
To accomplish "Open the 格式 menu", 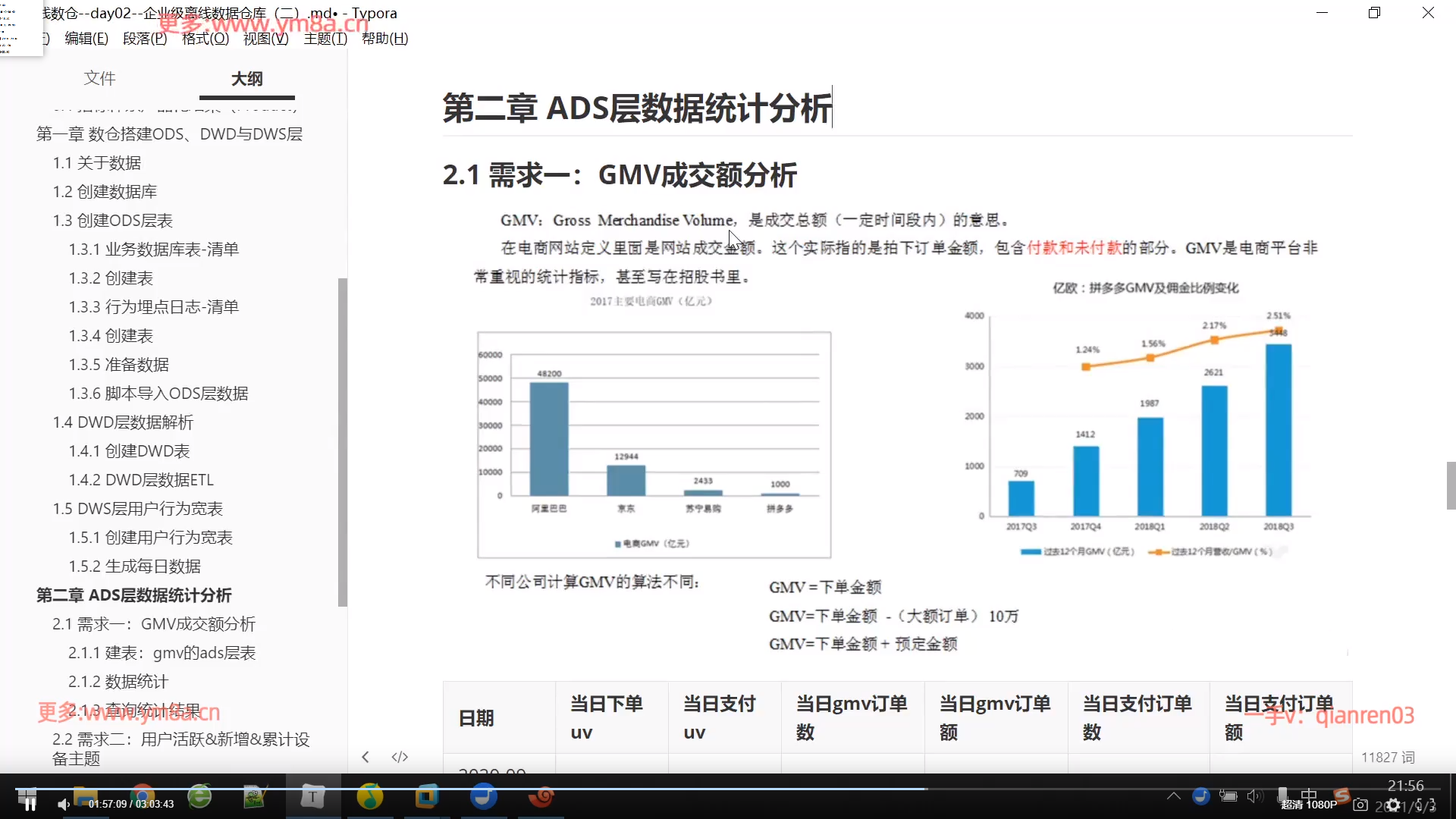I will tap(205, 38).
